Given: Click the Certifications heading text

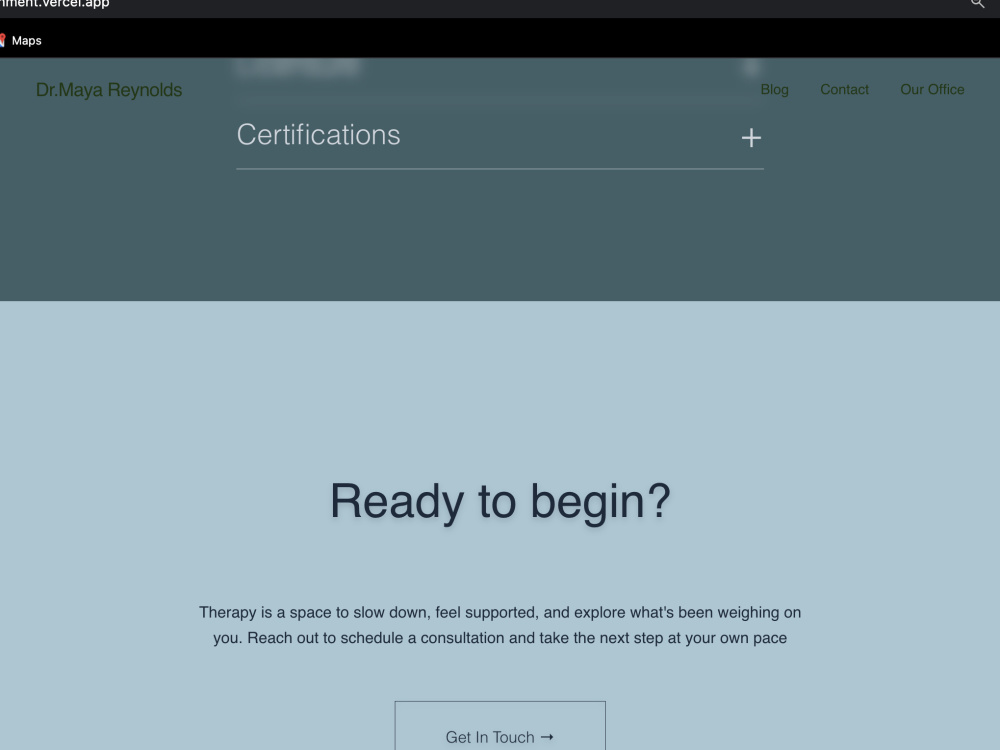Looking at the screenshot, I should pyautogui.click(x=318, y=135).
